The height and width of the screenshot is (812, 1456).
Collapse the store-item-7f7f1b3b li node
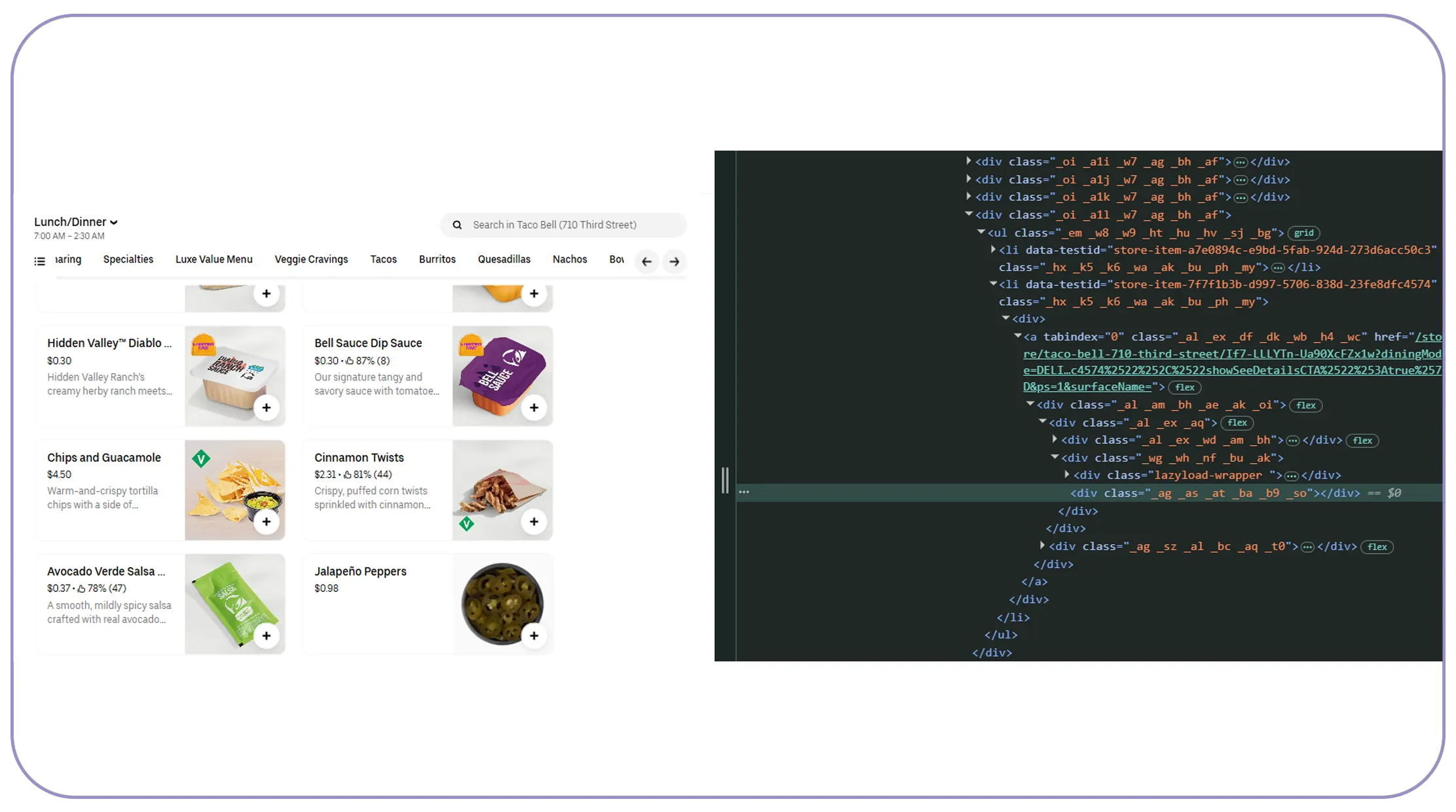[x=994, y=284]
